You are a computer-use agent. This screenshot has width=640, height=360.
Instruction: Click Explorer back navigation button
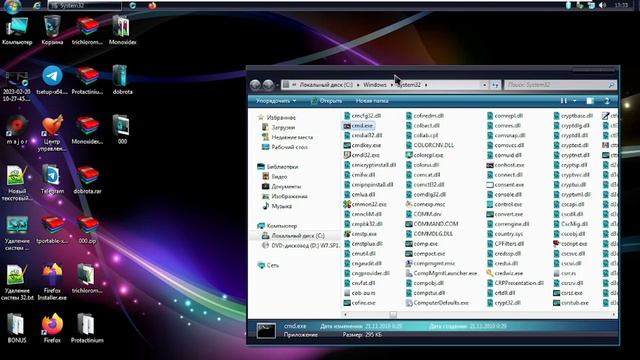pyautogui.click(x=255, y=85)
